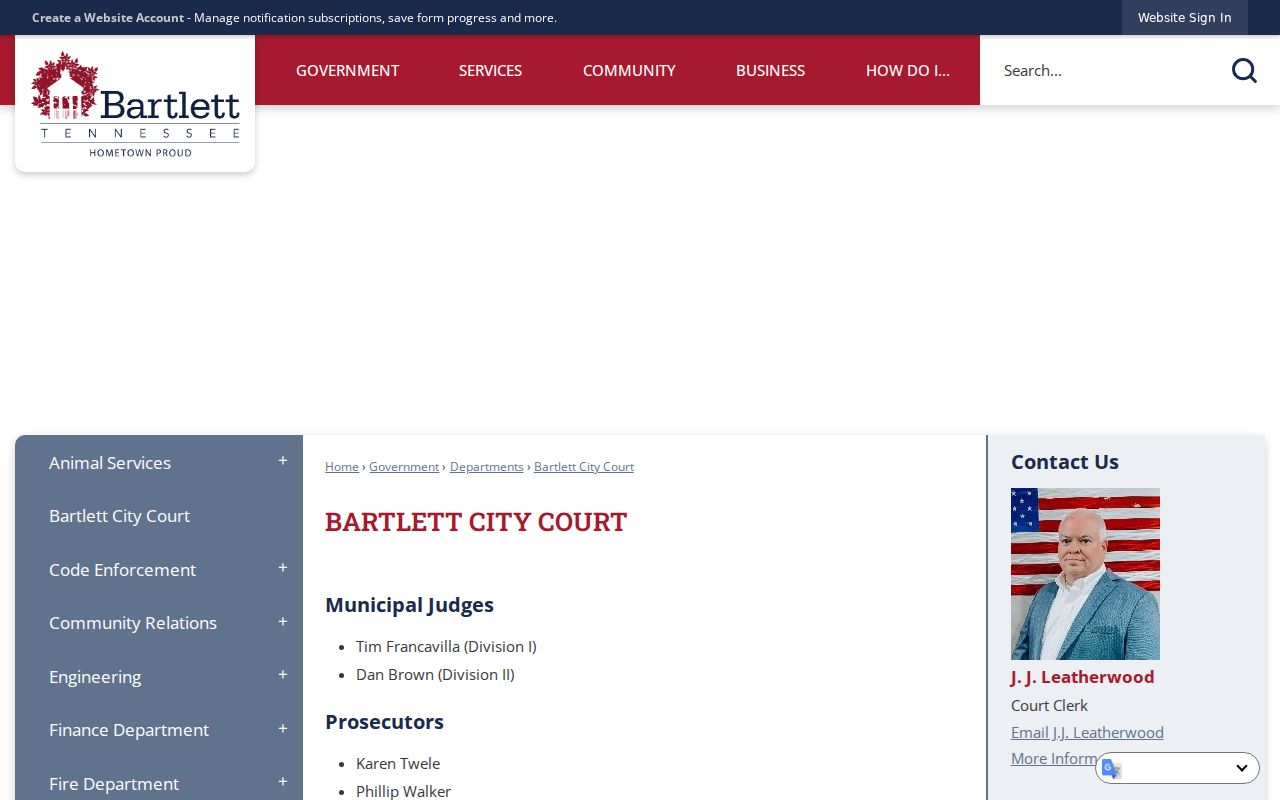Click the Karen Twele prosecutor entry
Image resolution: width=1280 pixels, height=800 pixels.
[x=398, y=764]
